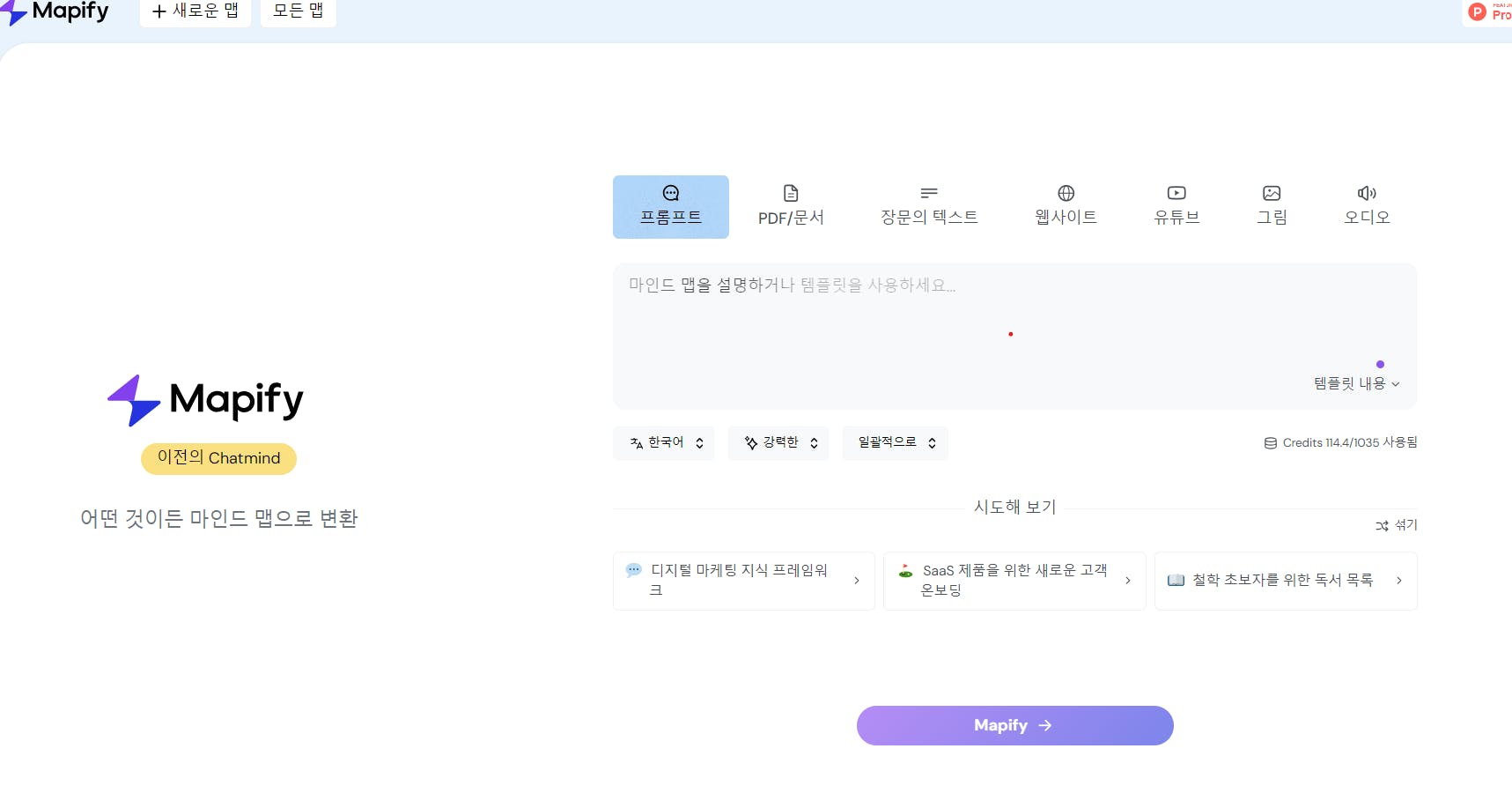Screen dimensions: 1512x808
Task: View Credits 114.4/1035 usage info
Action: click(x=1340, y=442)
